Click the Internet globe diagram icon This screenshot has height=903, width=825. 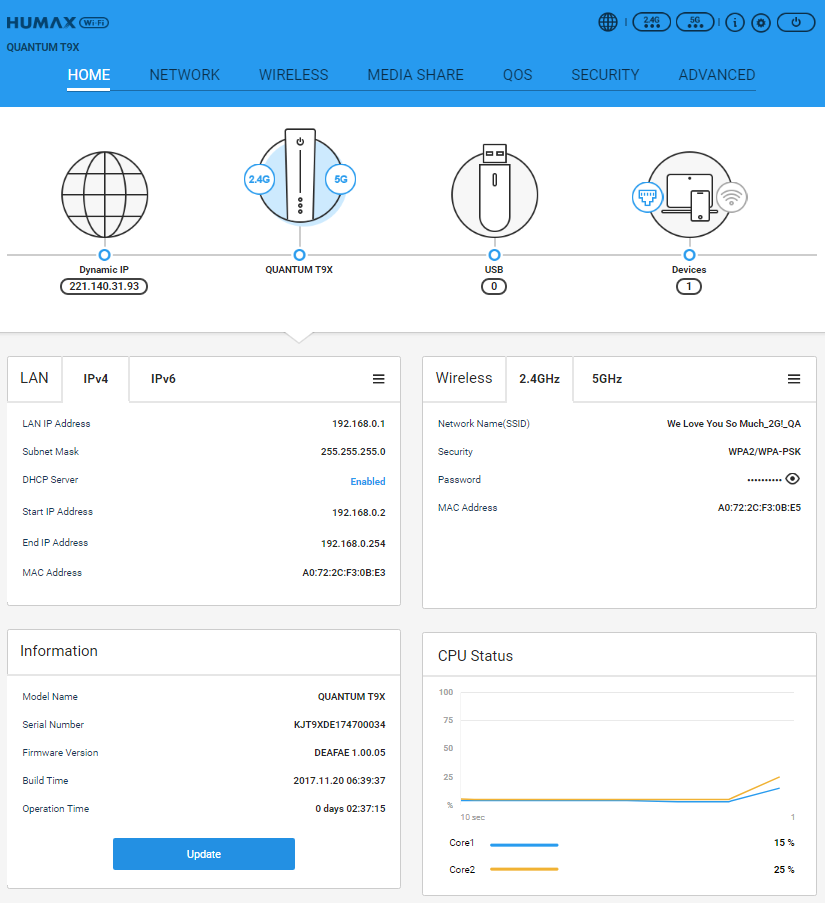105,195
